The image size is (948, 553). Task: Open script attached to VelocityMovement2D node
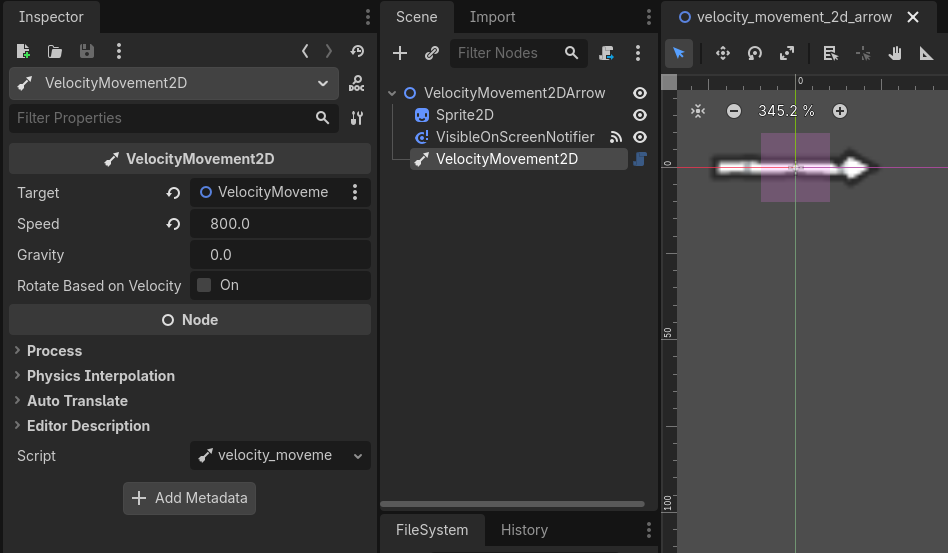tap(640, 159)
